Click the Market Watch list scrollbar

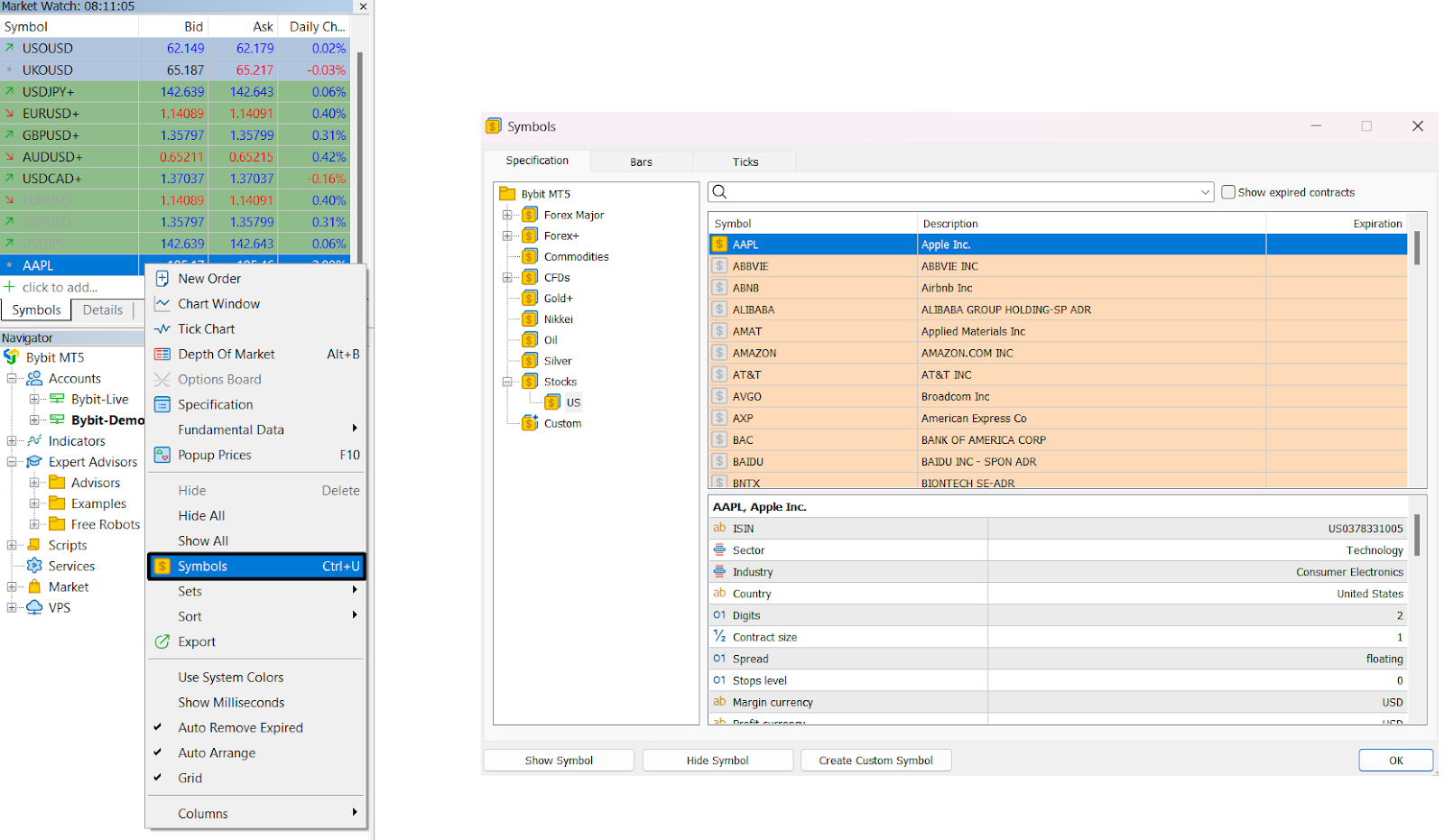point(359,158)
